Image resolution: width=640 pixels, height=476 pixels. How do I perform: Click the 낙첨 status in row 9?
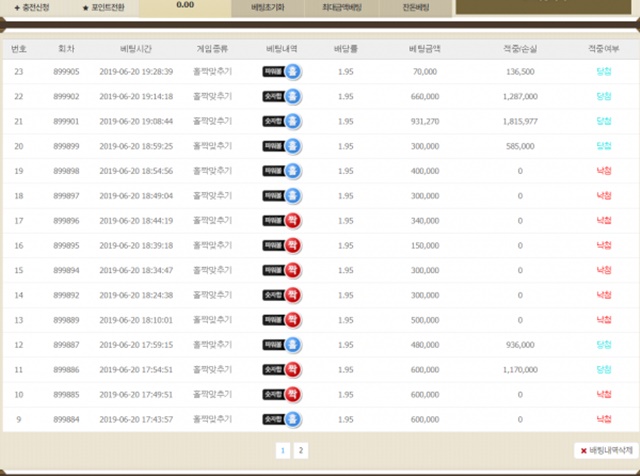tap(604, 419)
